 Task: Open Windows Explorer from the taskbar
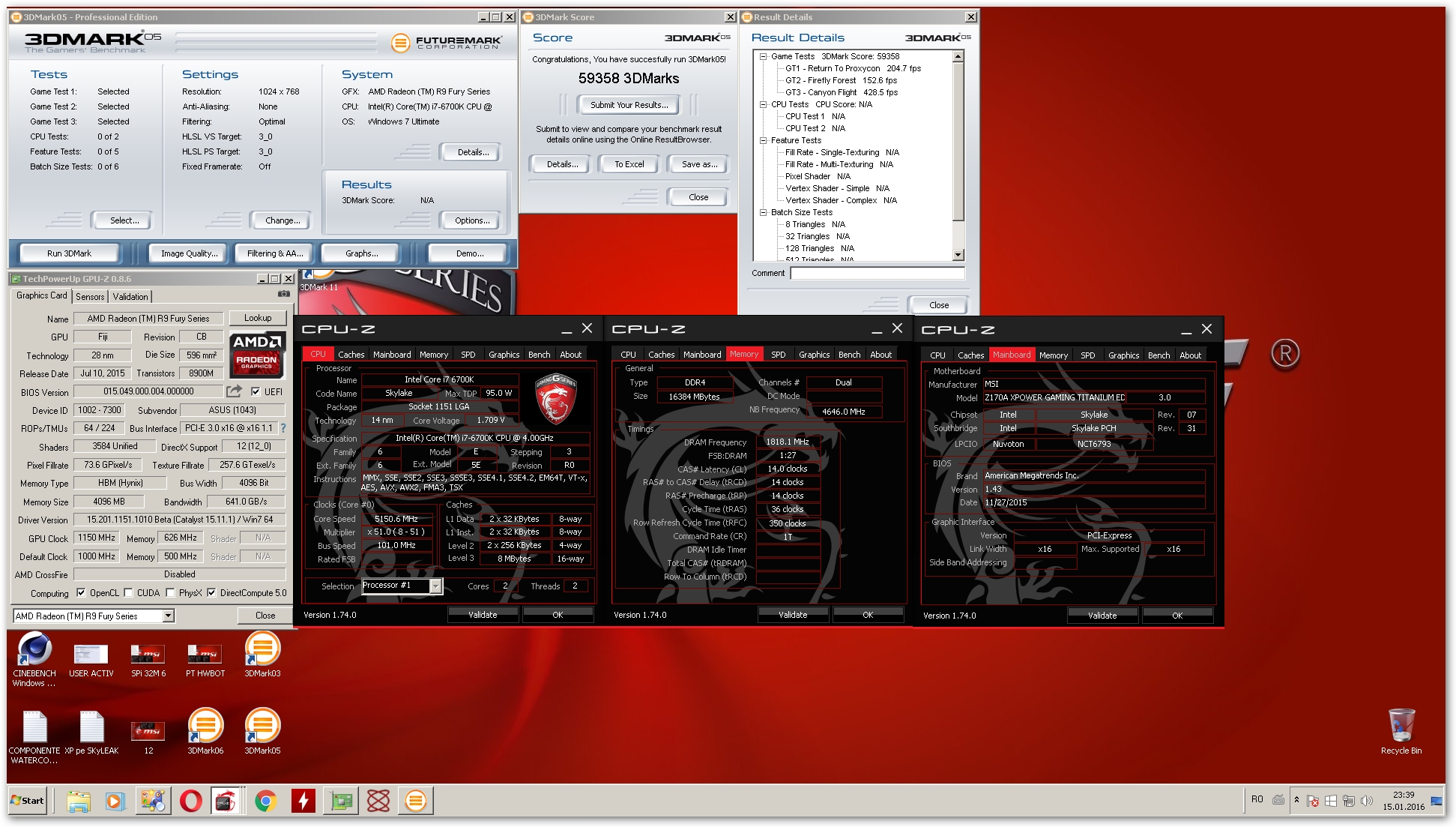pos(78,801)
